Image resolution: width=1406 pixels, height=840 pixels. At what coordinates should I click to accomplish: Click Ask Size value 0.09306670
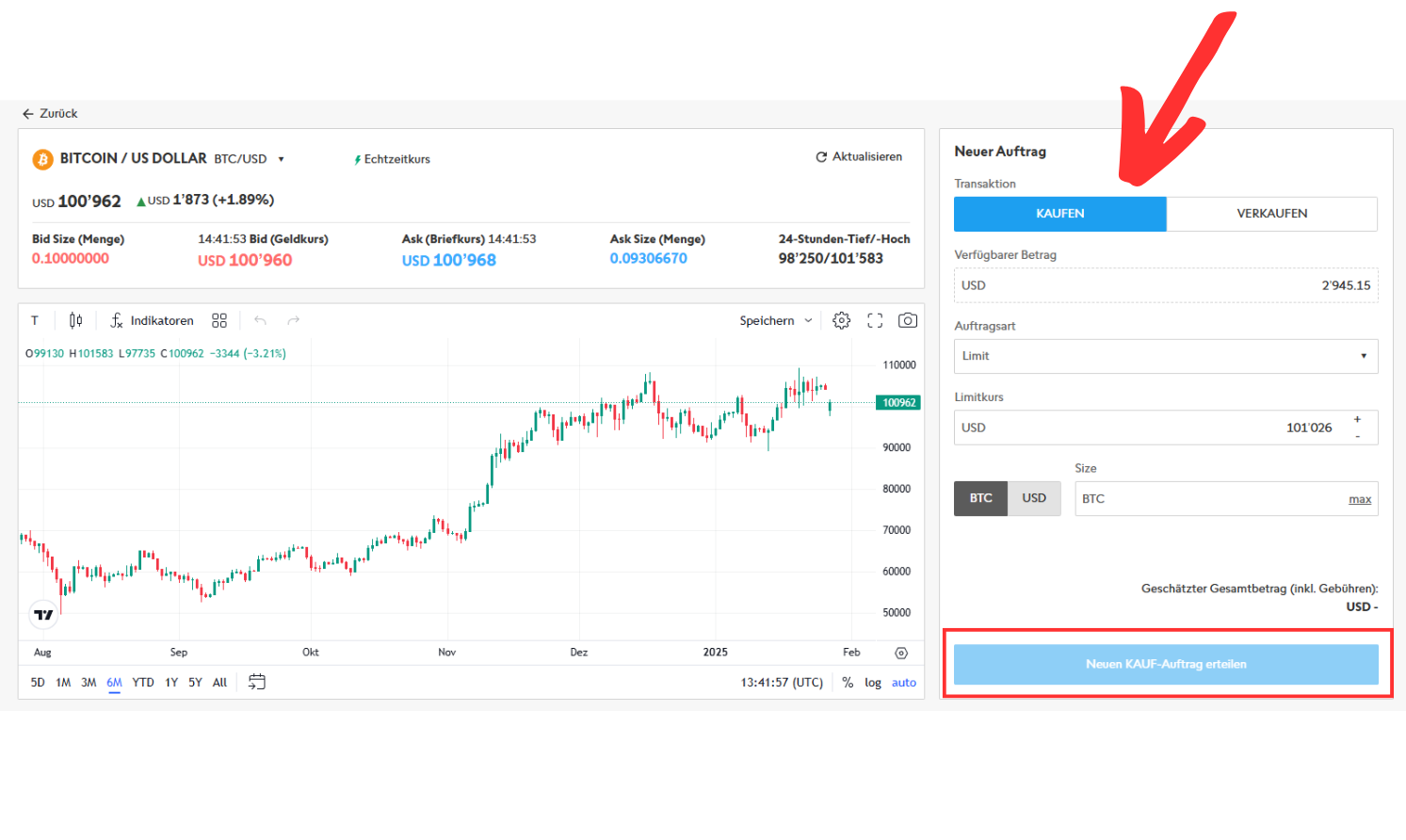649,258
